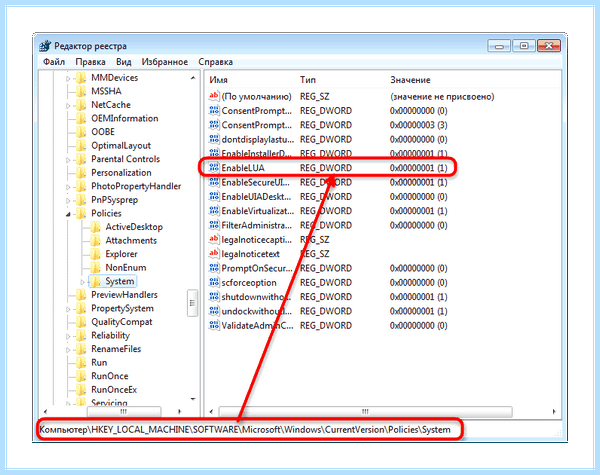Click the Registry Editor title bar icon
The image size is (600, 475).
(x=45, y=46)
